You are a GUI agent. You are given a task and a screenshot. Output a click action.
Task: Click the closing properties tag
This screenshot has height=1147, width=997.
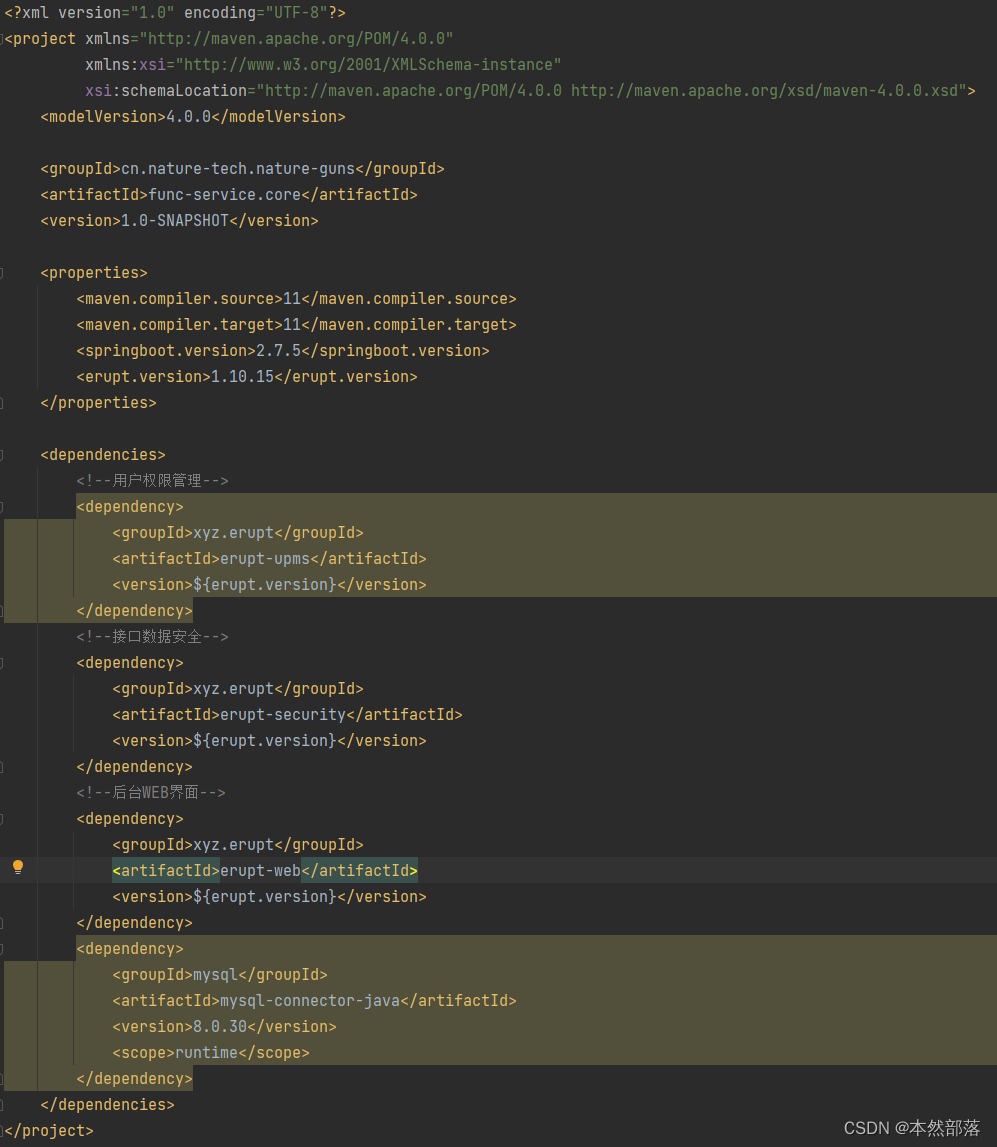[x=99, y=403]
